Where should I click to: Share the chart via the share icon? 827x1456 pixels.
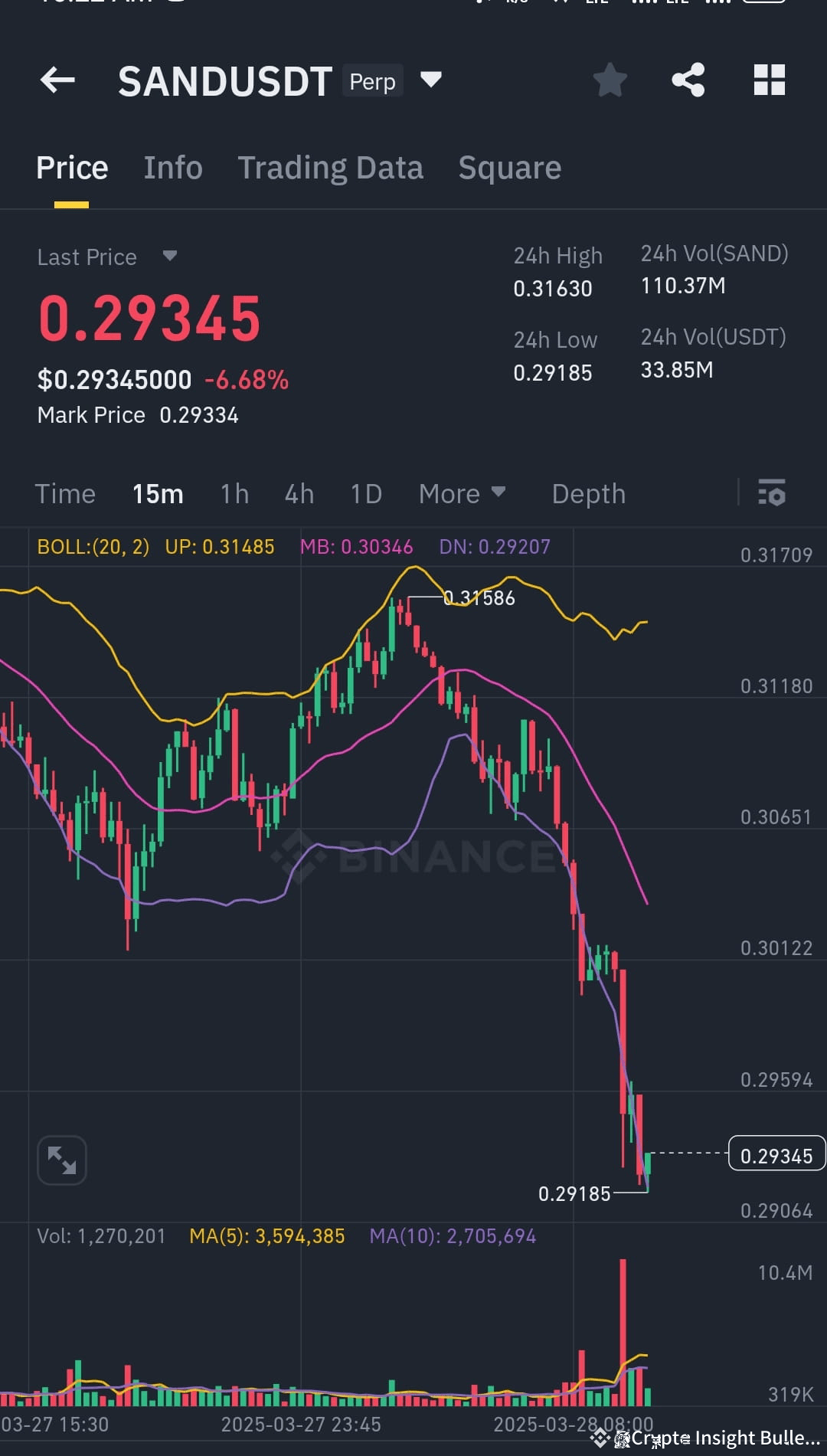[688, 80]
